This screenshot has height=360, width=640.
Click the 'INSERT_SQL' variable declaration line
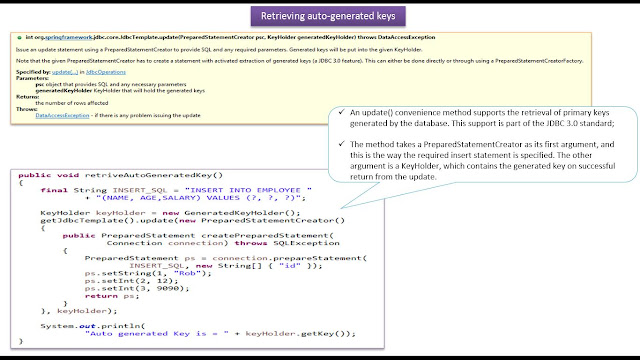click(176, 190)
